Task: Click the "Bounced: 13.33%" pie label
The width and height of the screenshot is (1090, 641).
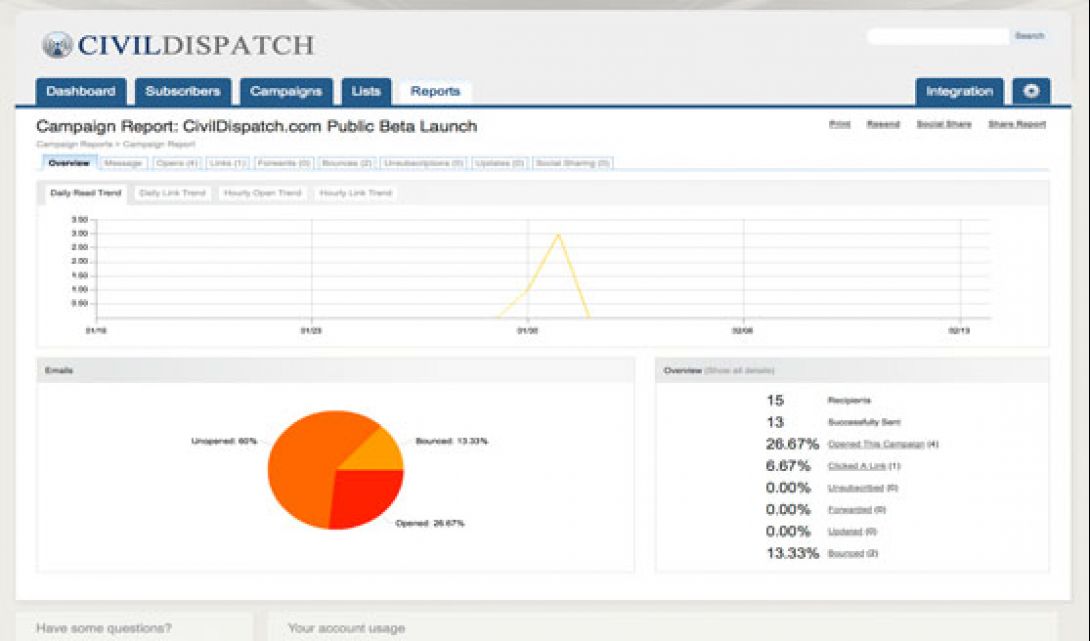Action: (x=452, y=441)
